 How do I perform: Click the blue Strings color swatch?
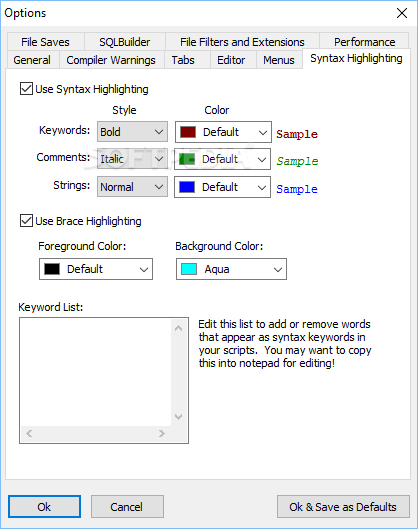[x=187, y=187]
